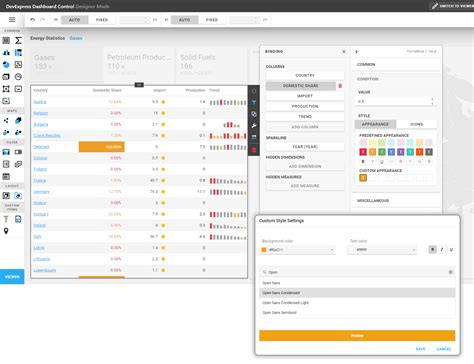Screen dimensions: 474x364
Task: Open the Denmark link in the grid
Action: point(41,147)
